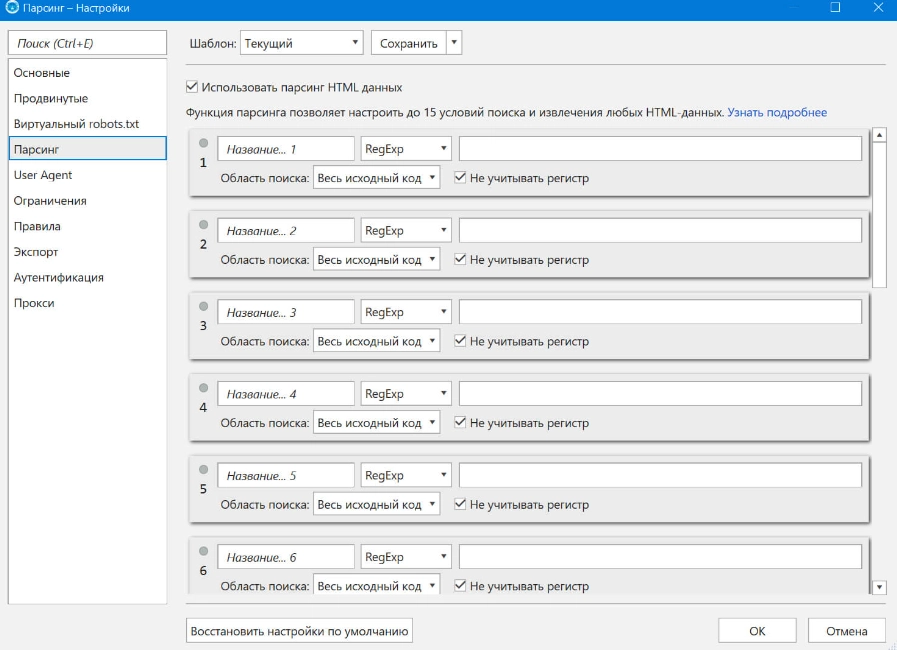The height and width of the screenshot is (650, 897).
Task: Click the gray status dot for rule 4
Action: pos(203,387)
